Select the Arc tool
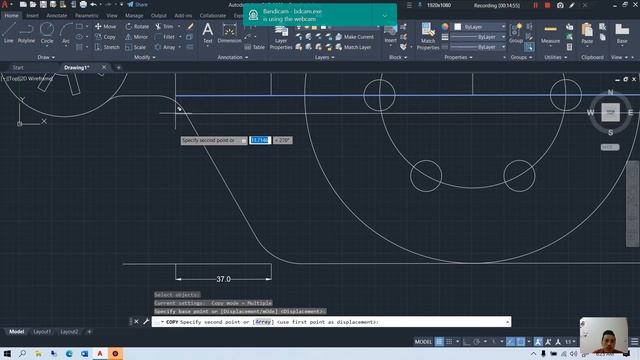This screenshot has height=360, width=640. pyautogui.click(x=66, y=33)
